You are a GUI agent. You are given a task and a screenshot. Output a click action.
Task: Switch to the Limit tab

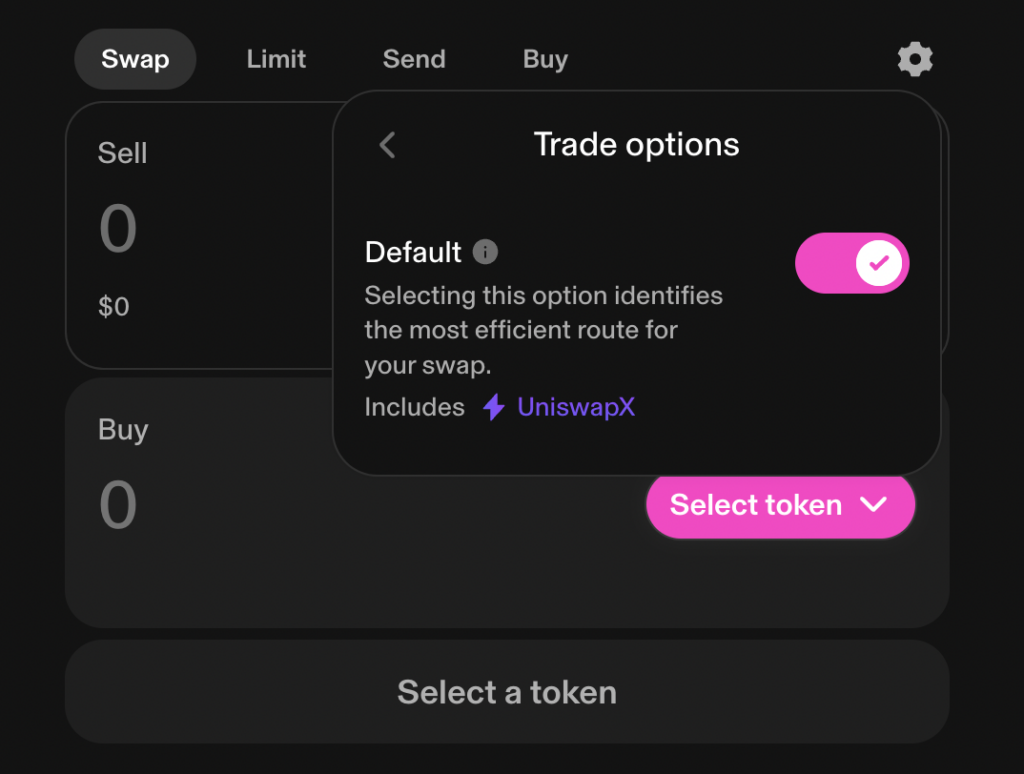coord(276,59)
